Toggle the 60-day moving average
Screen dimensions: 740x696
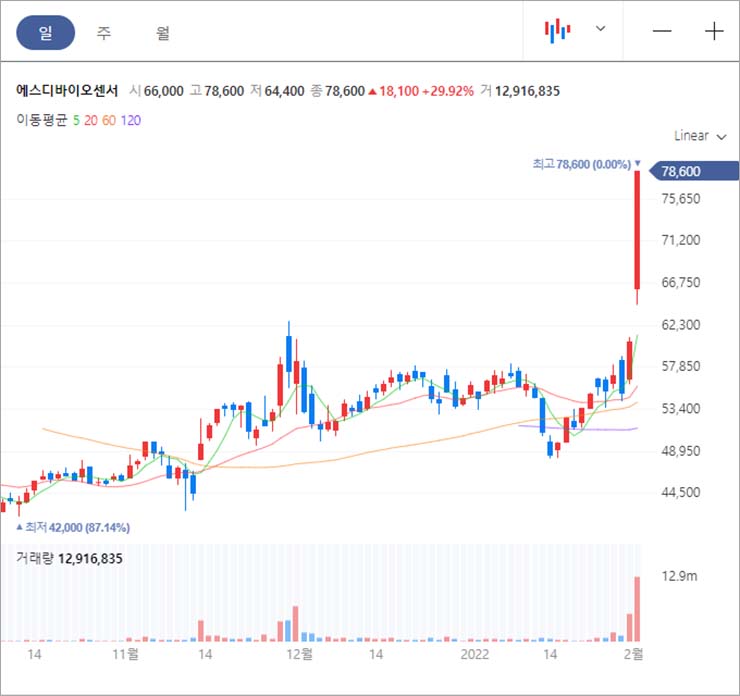[x=109, y=120]
